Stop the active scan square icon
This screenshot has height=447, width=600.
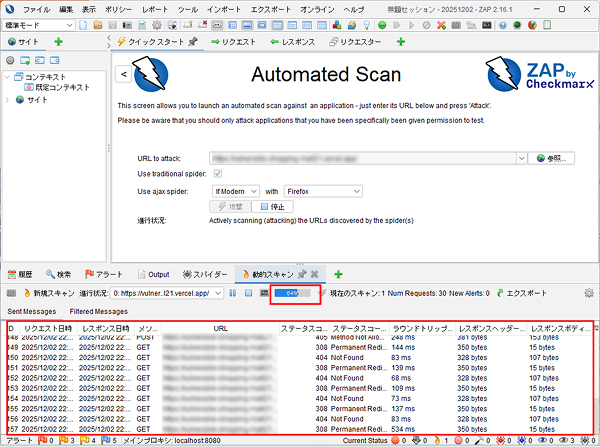(x=248, y=293)
